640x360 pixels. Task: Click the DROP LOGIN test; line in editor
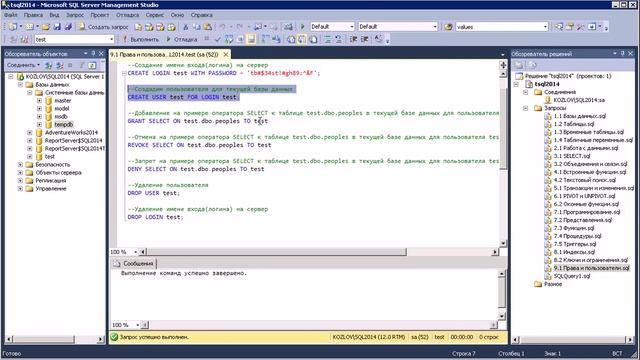pos(156,217)
